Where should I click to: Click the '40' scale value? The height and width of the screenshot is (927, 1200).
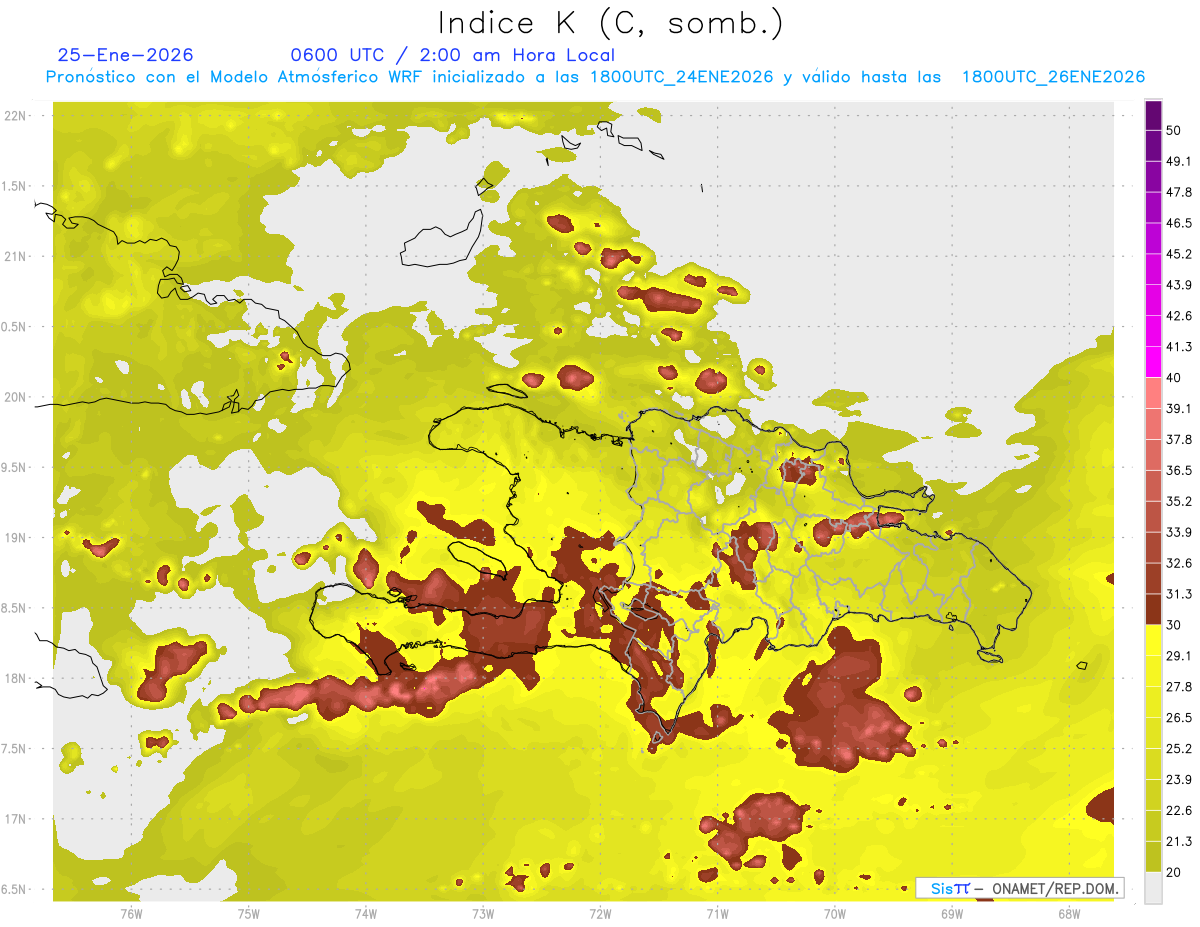(1174, 378)
